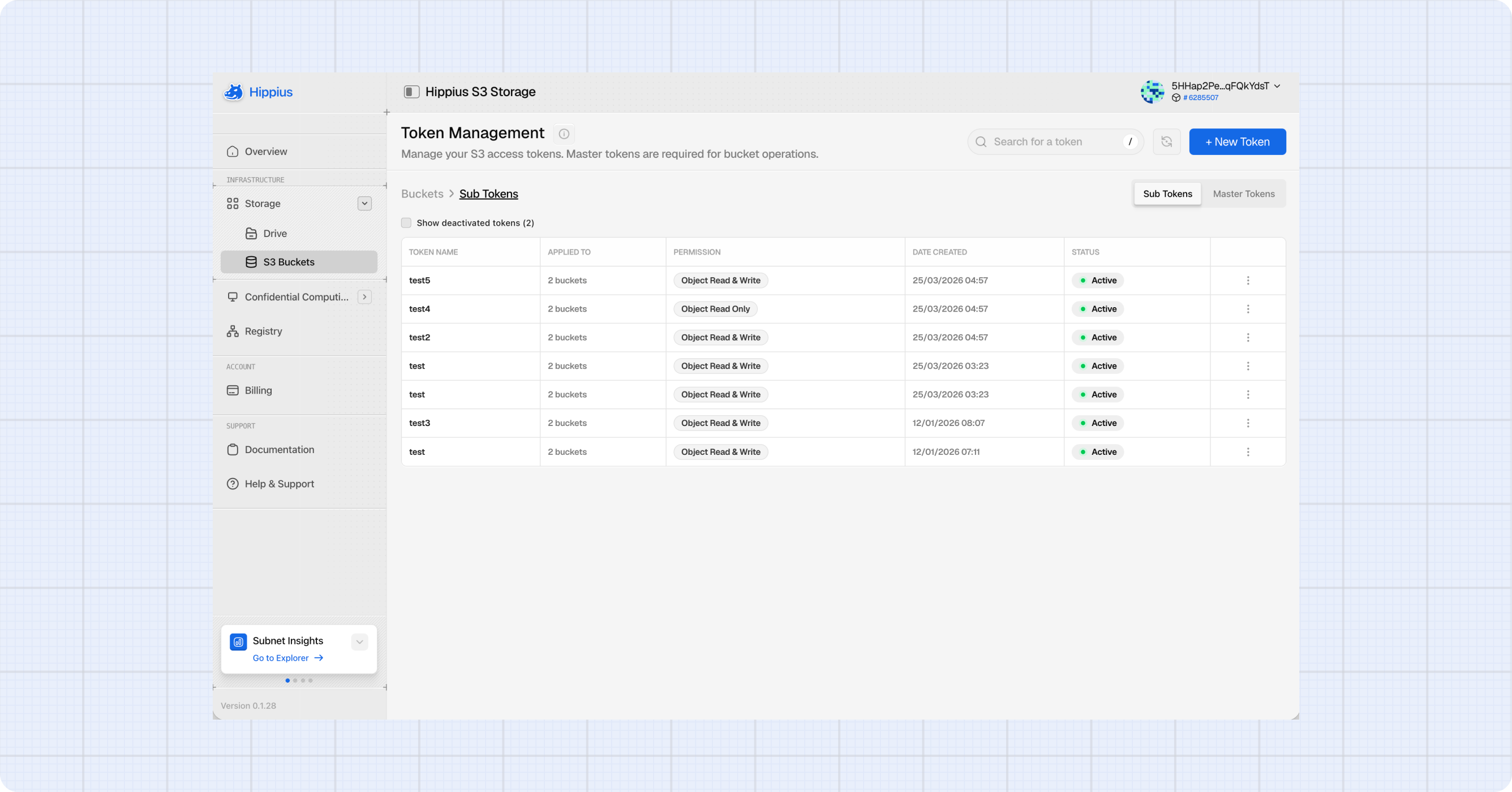Click the Help & Support question icon
The width and height of the screenshot is (1512, 792).
(x=233, y=484)
